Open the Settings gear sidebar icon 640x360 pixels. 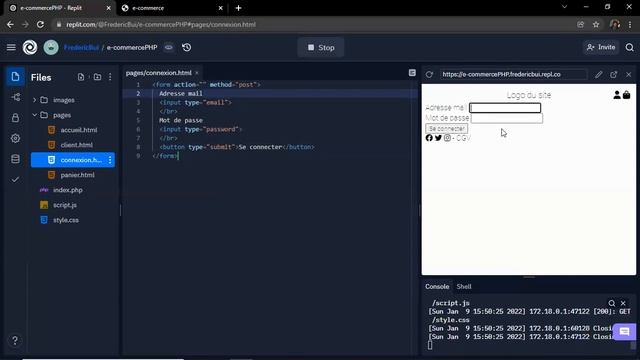point(15,138)
